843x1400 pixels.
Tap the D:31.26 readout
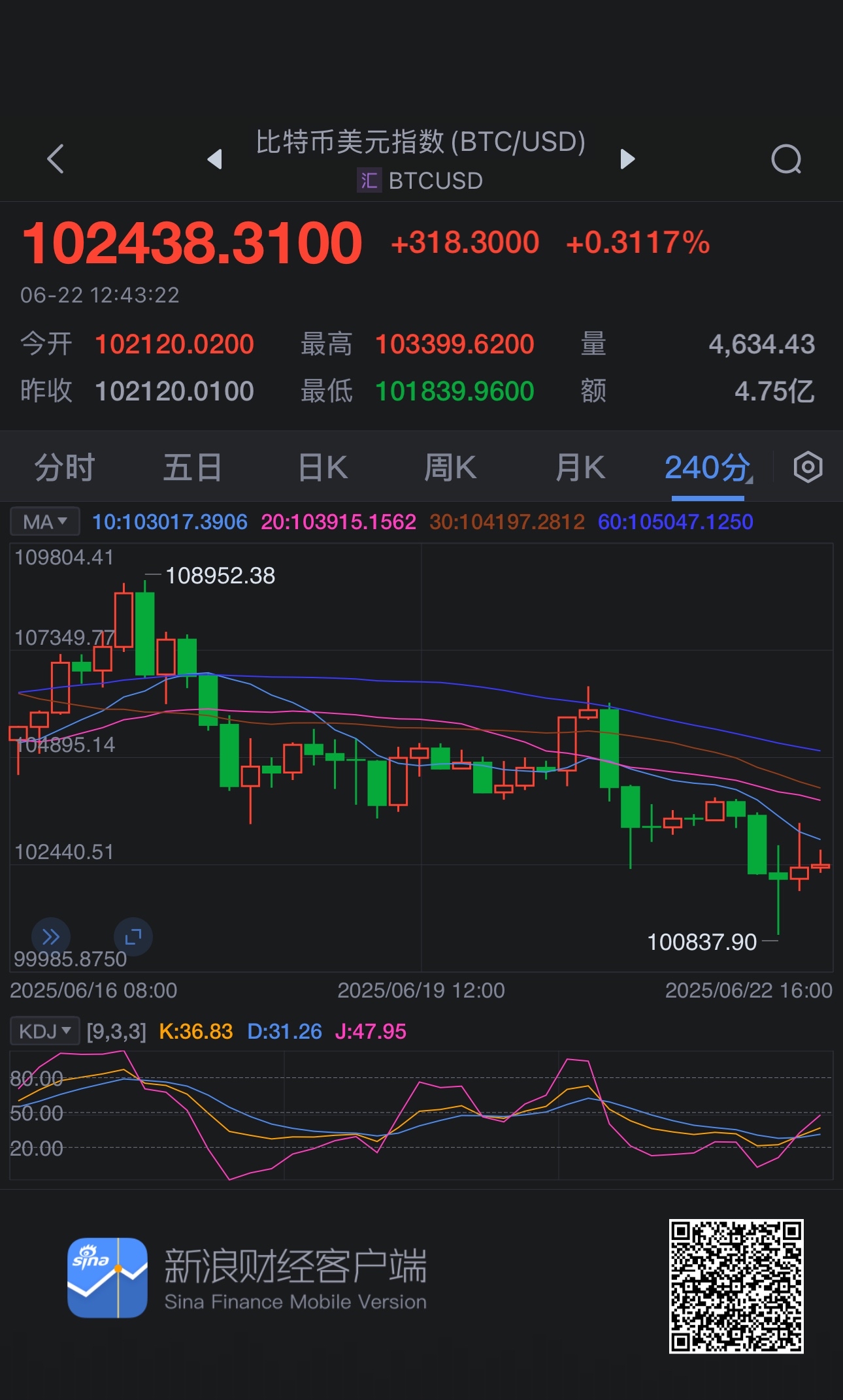pos(285,1032)
